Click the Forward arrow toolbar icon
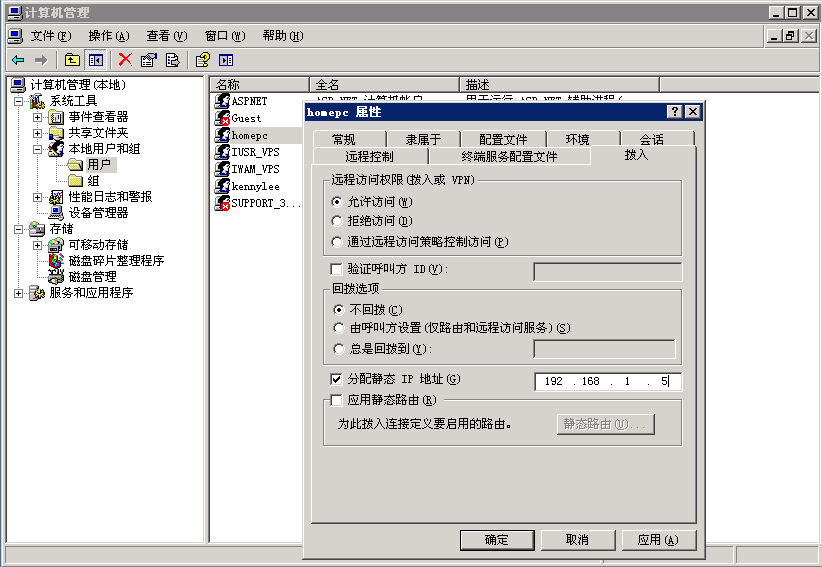822x567 pixels. click(41, 60)
